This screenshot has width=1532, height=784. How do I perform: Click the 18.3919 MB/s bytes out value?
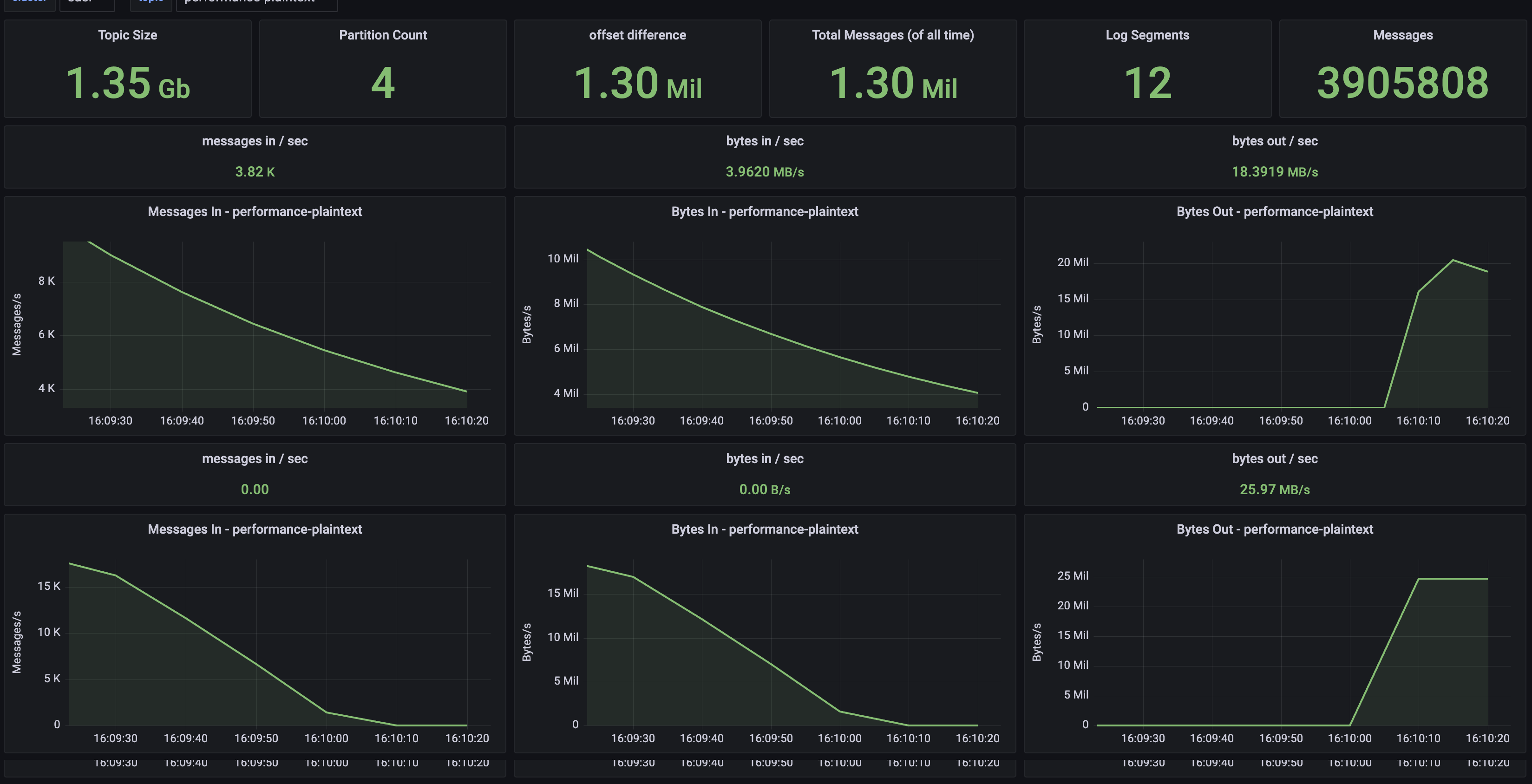click(1275, 172)
